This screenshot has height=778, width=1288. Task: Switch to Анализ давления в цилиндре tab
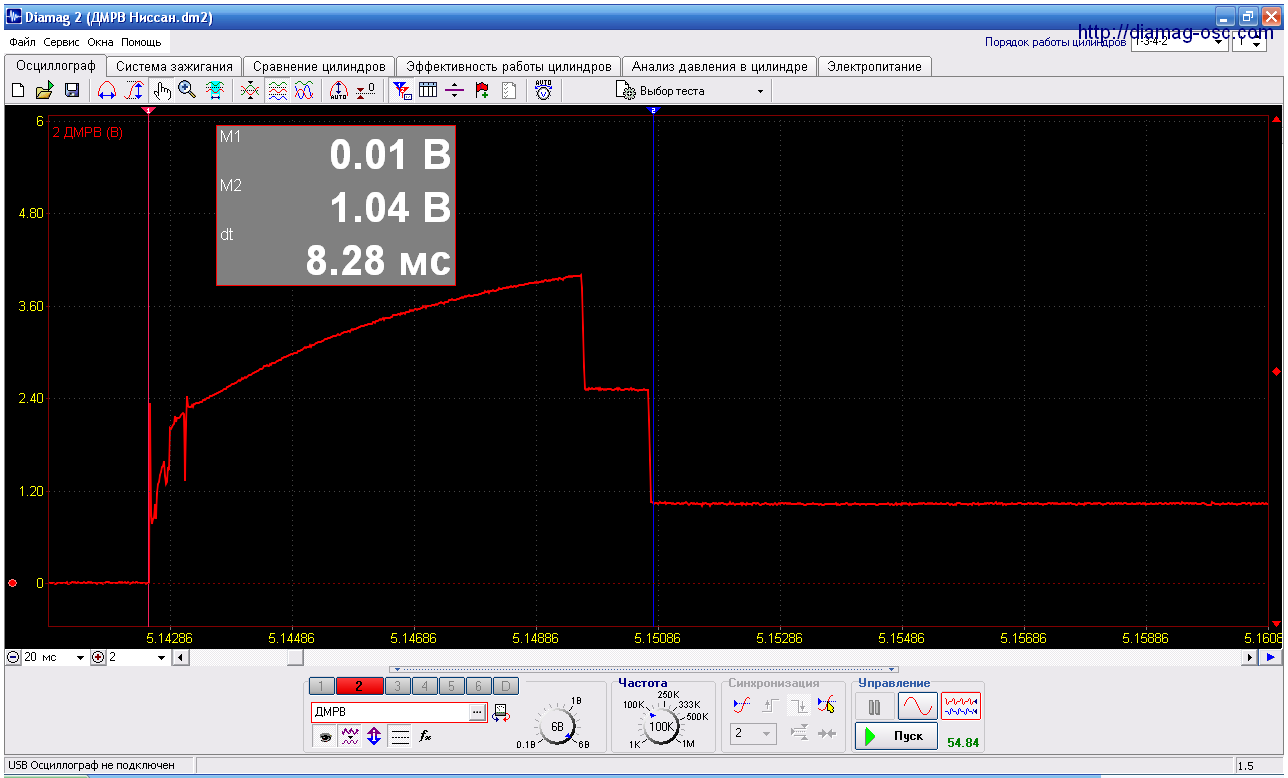[719, 66]
